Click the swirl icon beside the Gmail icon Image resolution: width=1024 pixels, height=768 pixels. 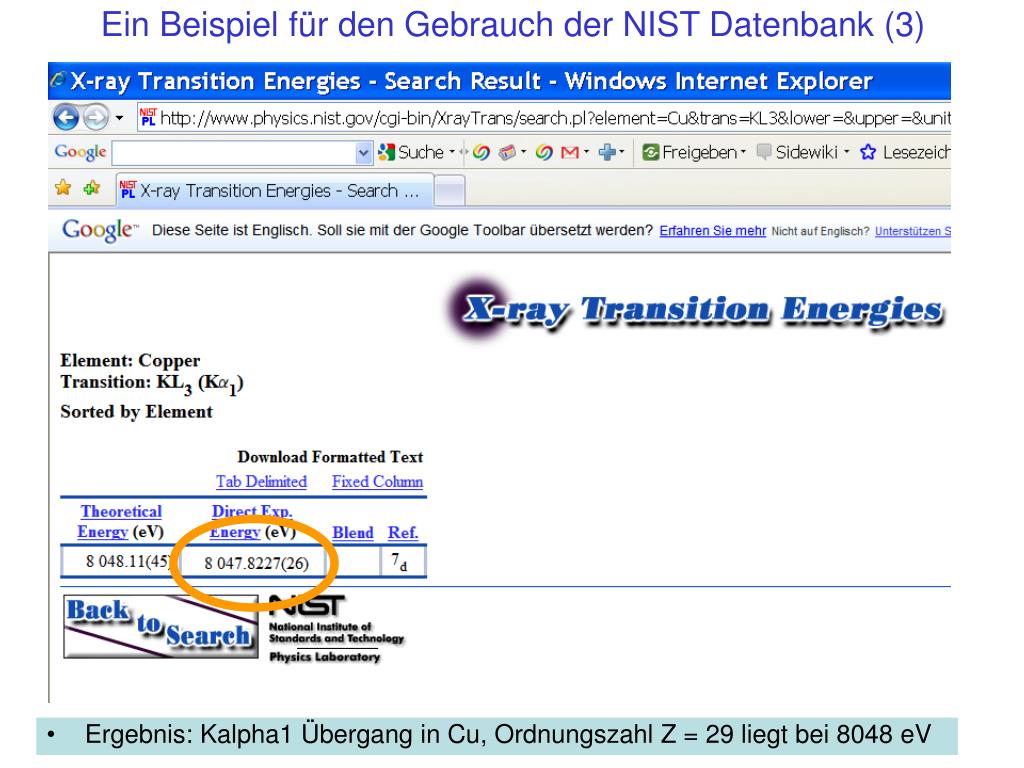pyautogui.click(x=544, y=153)
